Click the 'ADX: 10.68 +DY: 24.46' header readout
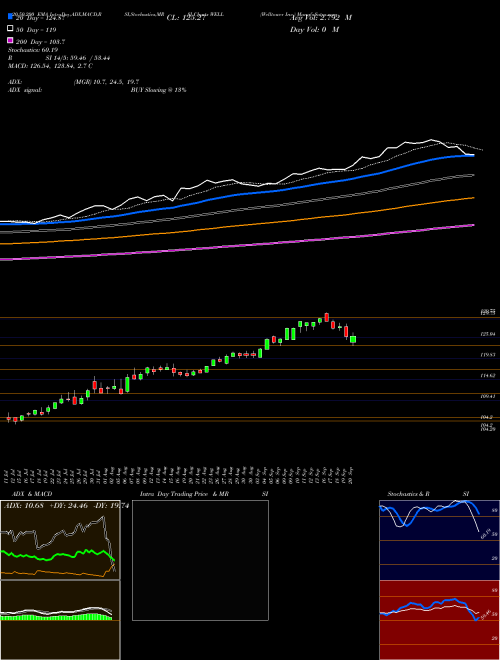 [46, 506]
